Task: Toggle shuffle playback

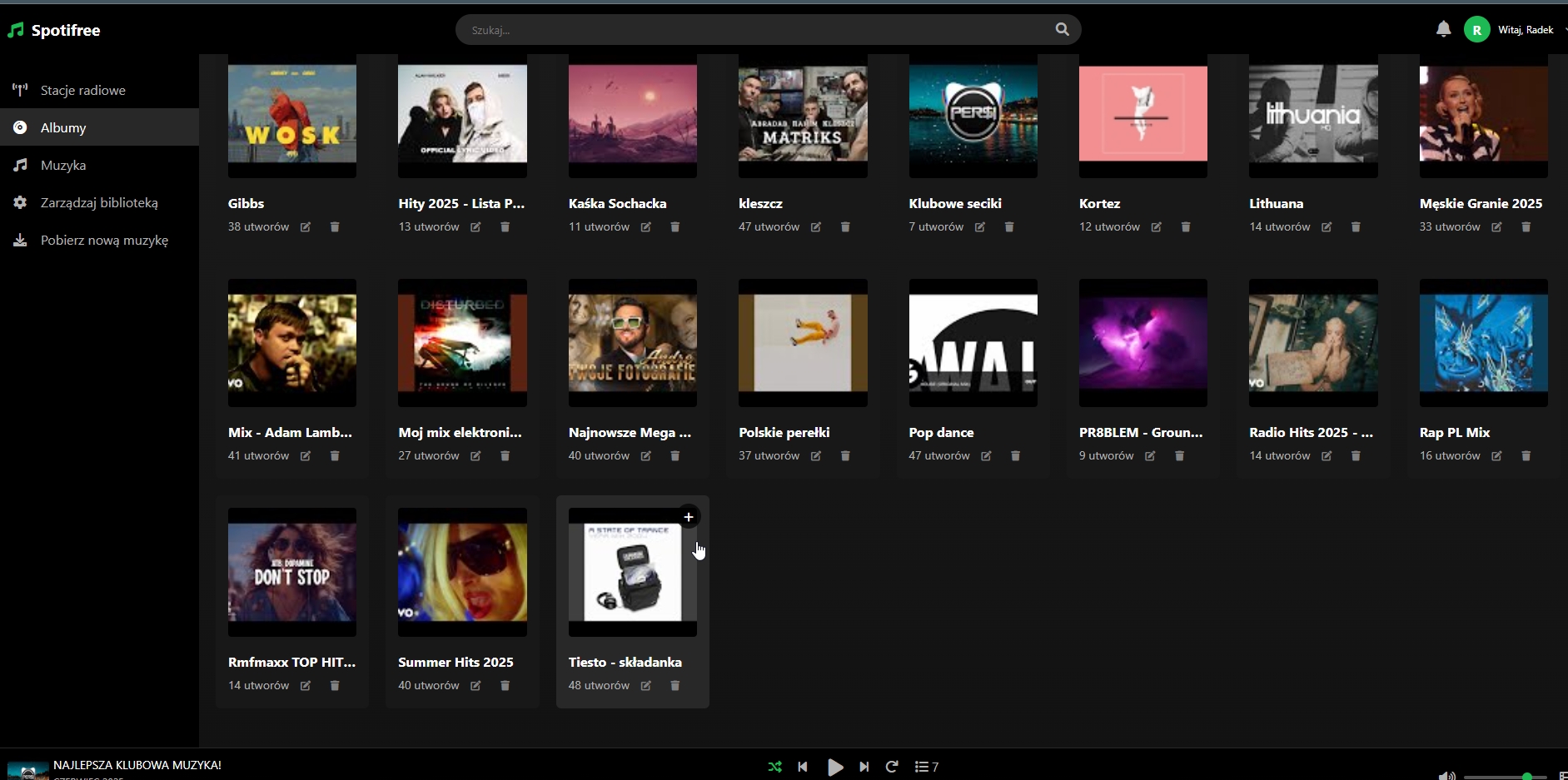Action: point(774,767)
